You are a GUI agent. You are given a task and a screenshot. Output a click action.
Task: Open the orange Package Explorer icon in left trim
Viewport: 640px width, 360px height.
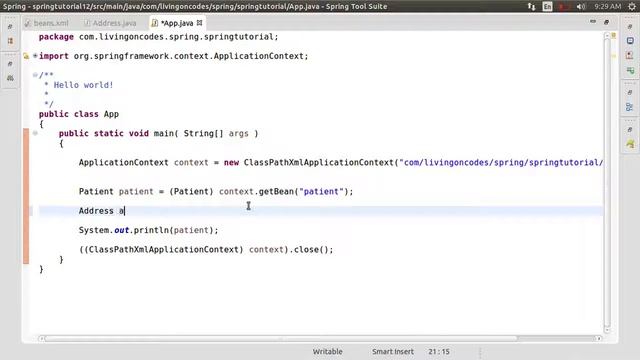(x=11, y=41)
